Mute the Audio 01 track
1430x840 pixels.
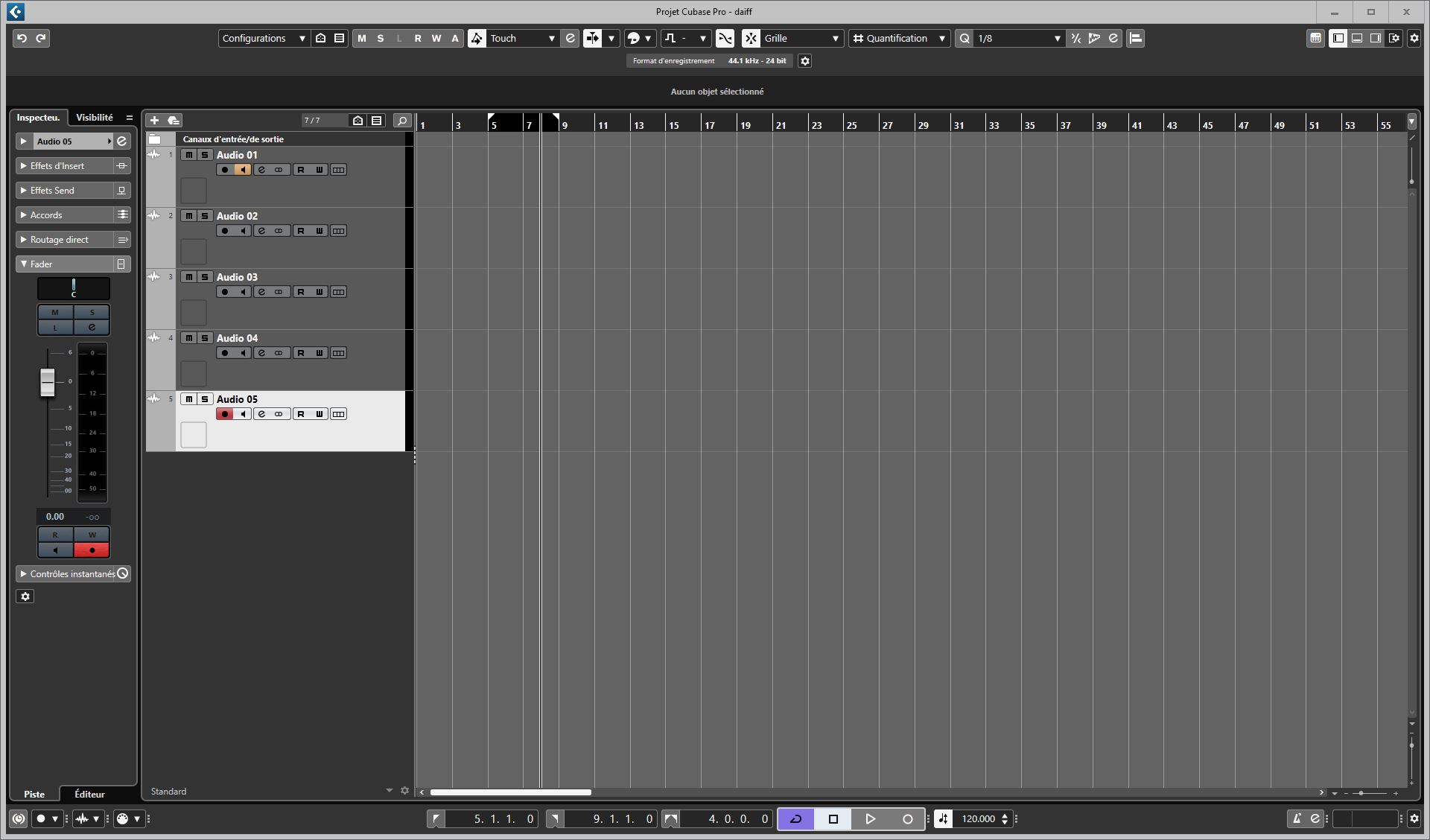188,155
